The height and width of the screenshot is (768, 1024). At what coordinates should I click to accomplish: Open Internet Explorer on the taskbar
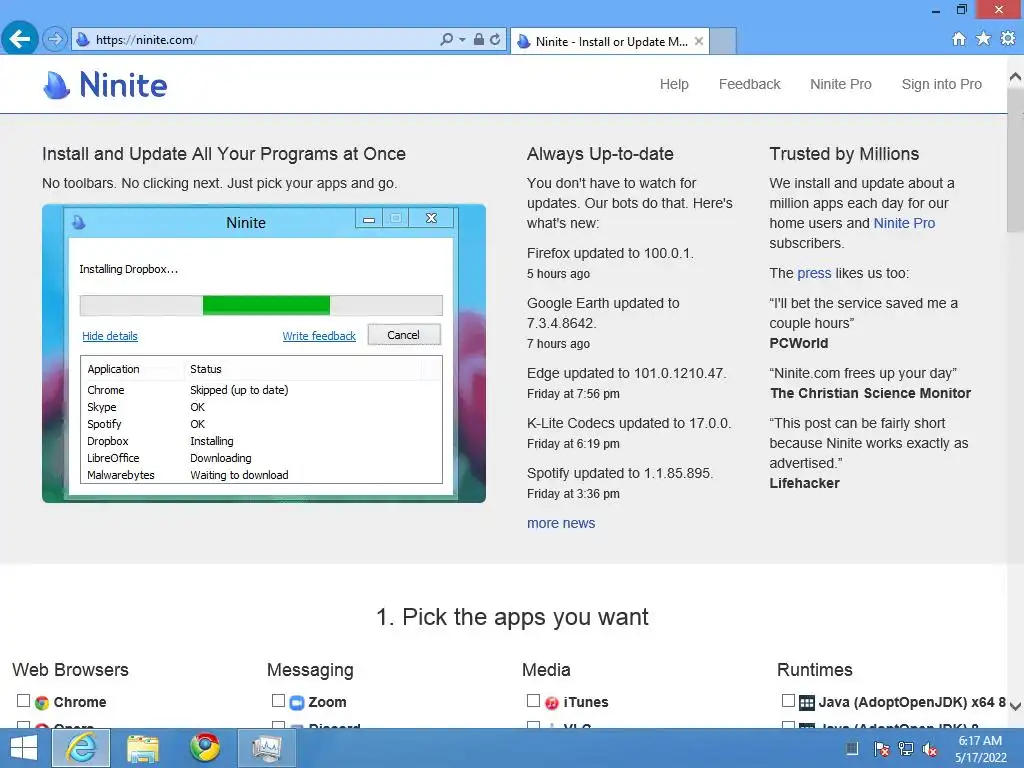click(81, 748)
